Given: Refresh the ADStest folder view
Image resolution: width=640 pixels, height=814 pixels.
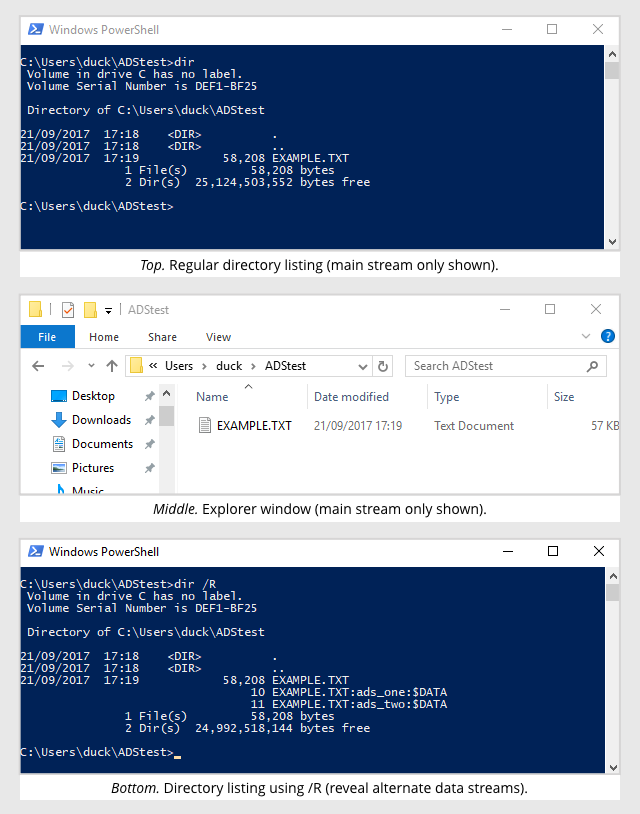Looking at the screenshot, I should [383, 367].
